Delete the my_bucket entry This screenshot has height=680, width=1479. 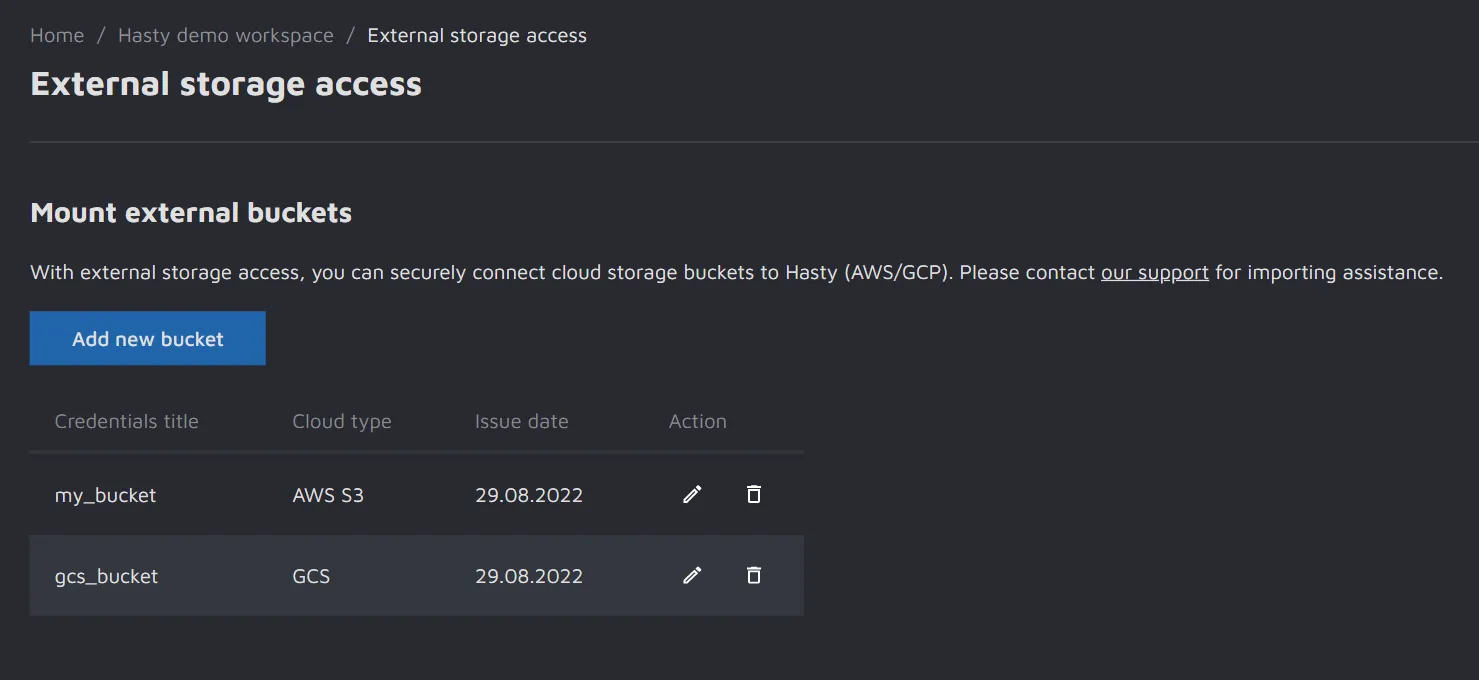[754, 494]
